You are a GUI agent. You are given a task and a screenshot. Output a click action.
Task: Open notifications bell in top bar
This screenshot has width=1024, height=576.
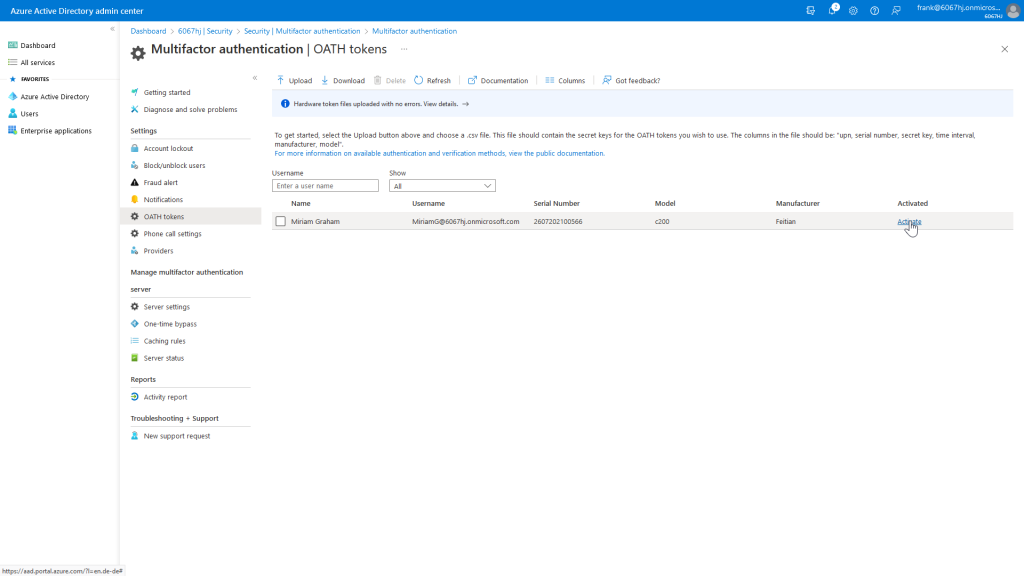[832, 10]
